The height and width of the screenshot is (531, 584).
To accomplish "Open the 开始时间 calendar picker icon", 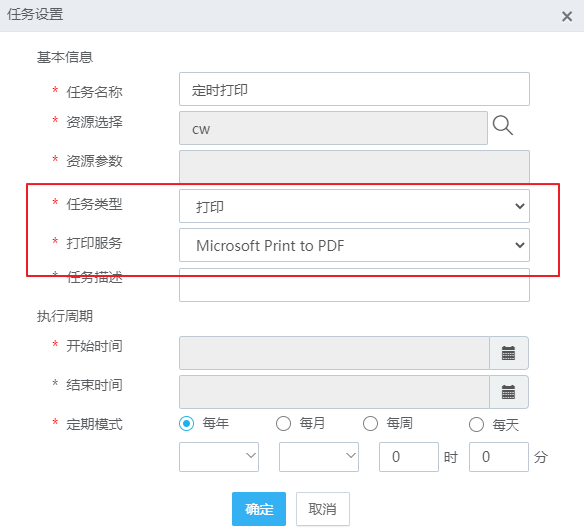I will 508,353.
